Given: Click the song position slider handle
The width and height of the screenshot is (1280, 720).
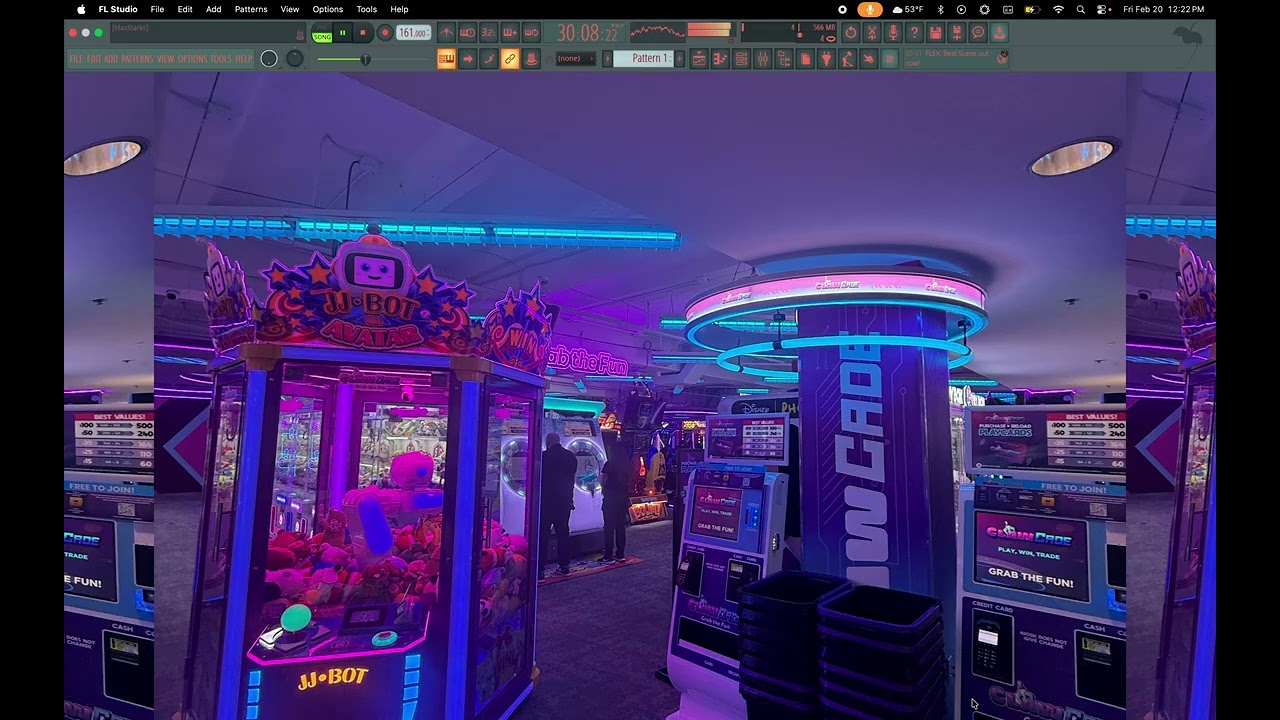Looking at the screenshot, I should 365,59.
